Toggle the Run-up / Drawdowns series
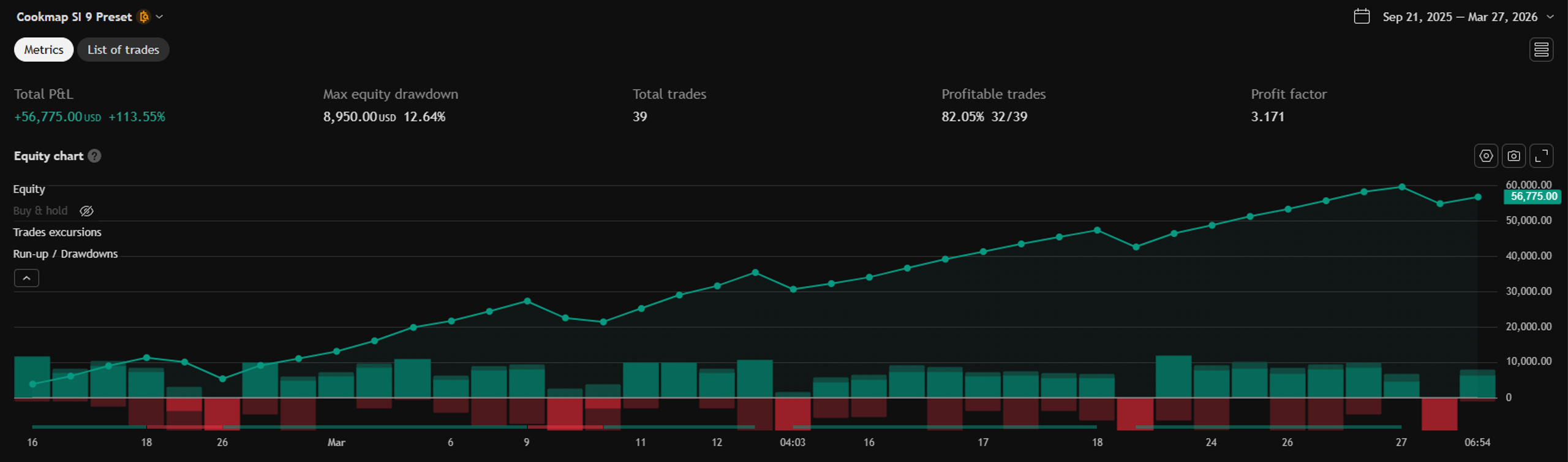The width and height of the screenshot is (1568, 462). (65, 253)
